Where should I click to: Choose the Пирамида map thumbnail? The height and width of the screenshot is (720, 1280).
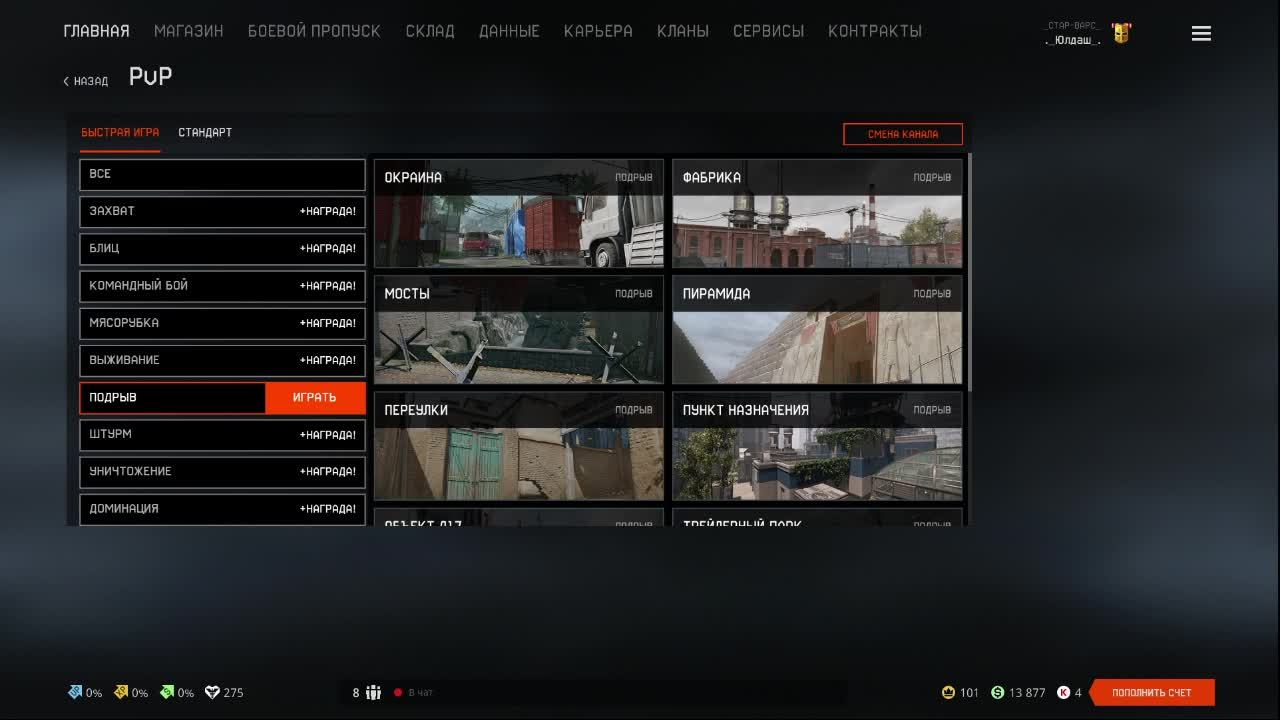coord(817,330)
